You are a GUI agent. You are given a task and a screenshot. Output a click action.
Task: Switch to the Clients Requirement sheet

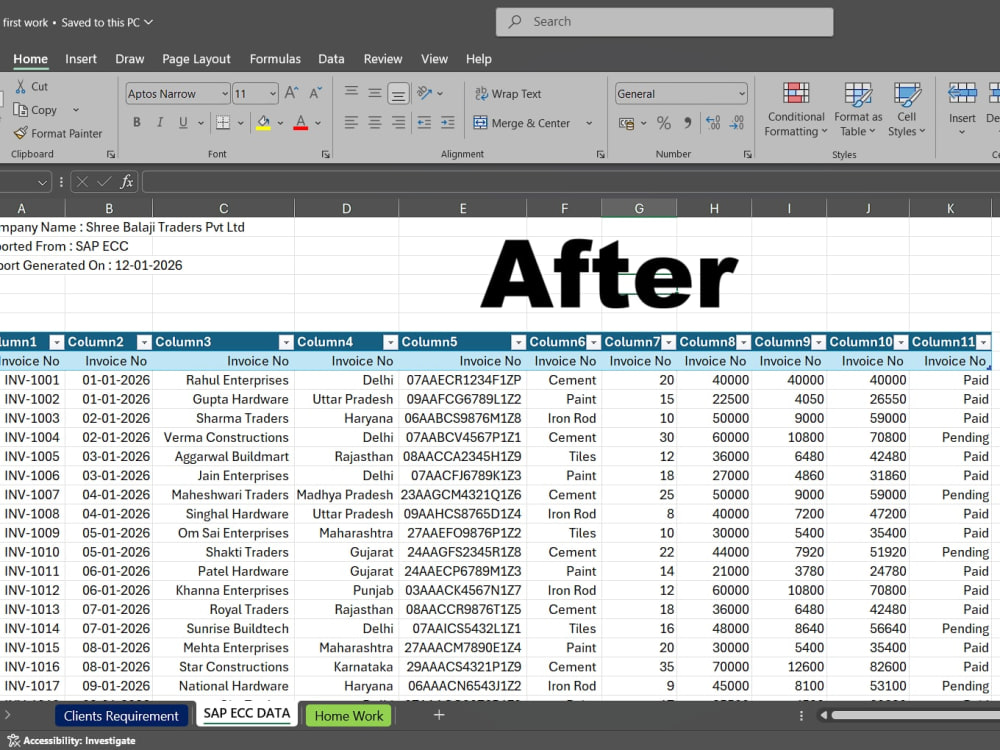coord(121,716)
